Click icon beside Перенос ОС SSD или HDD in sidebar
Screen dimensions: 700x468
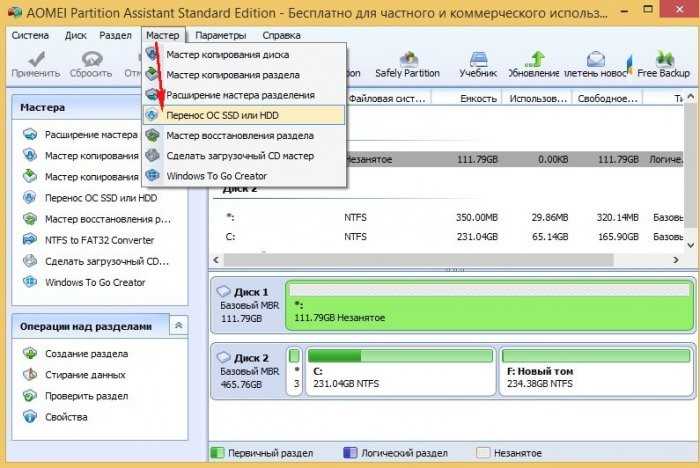click(30, 197)
